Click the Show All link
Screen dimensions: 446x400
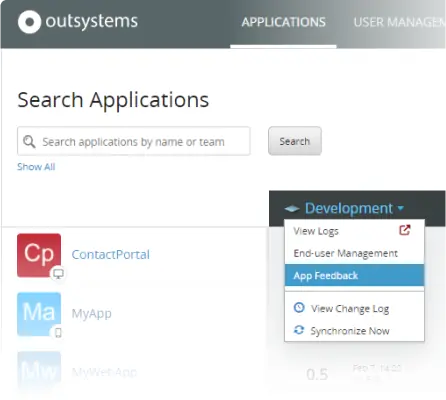point(36,167)
